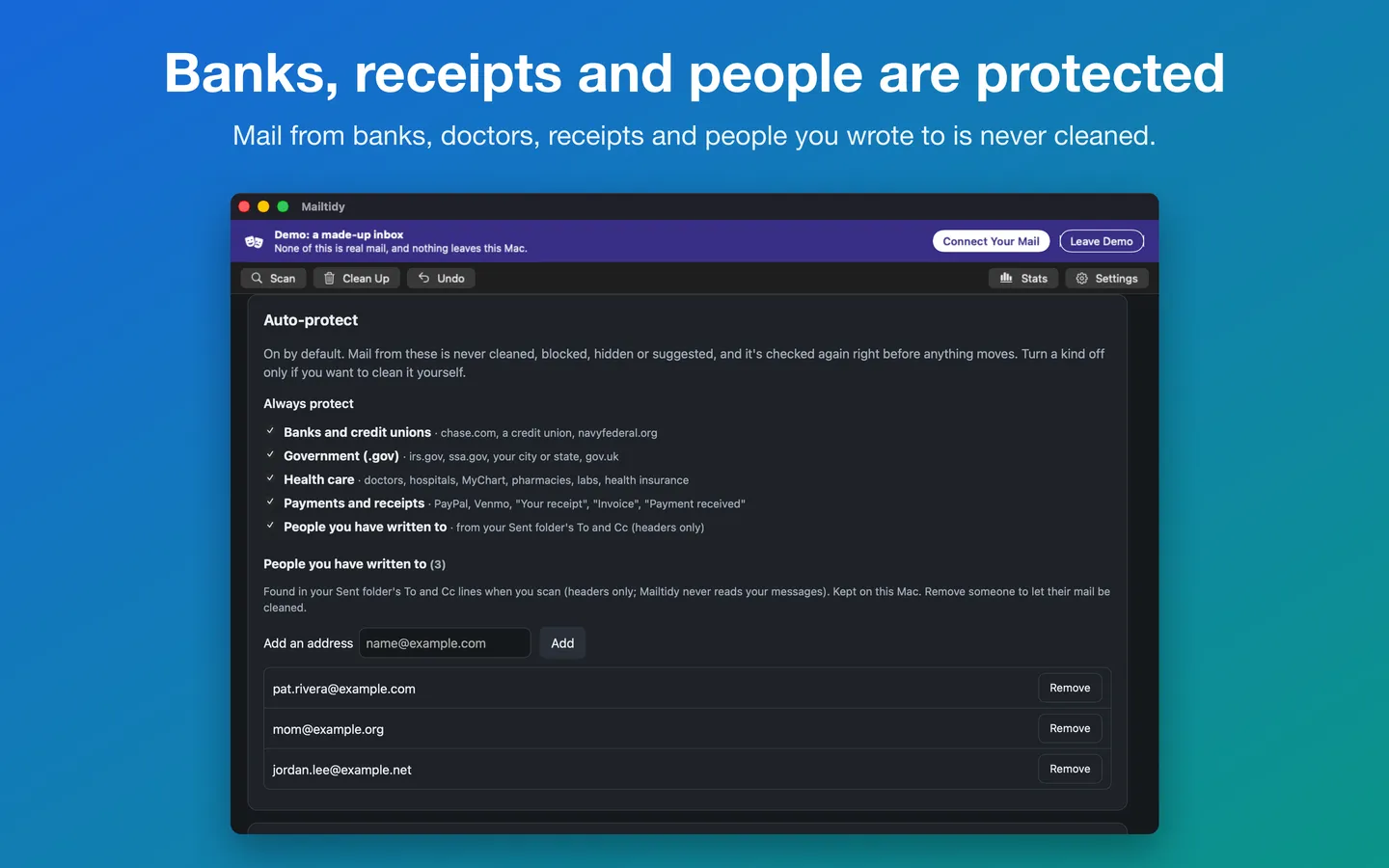Screen dimensions: 1389x868
Task: Click the Always protect subheading
Action: (309, 403)
